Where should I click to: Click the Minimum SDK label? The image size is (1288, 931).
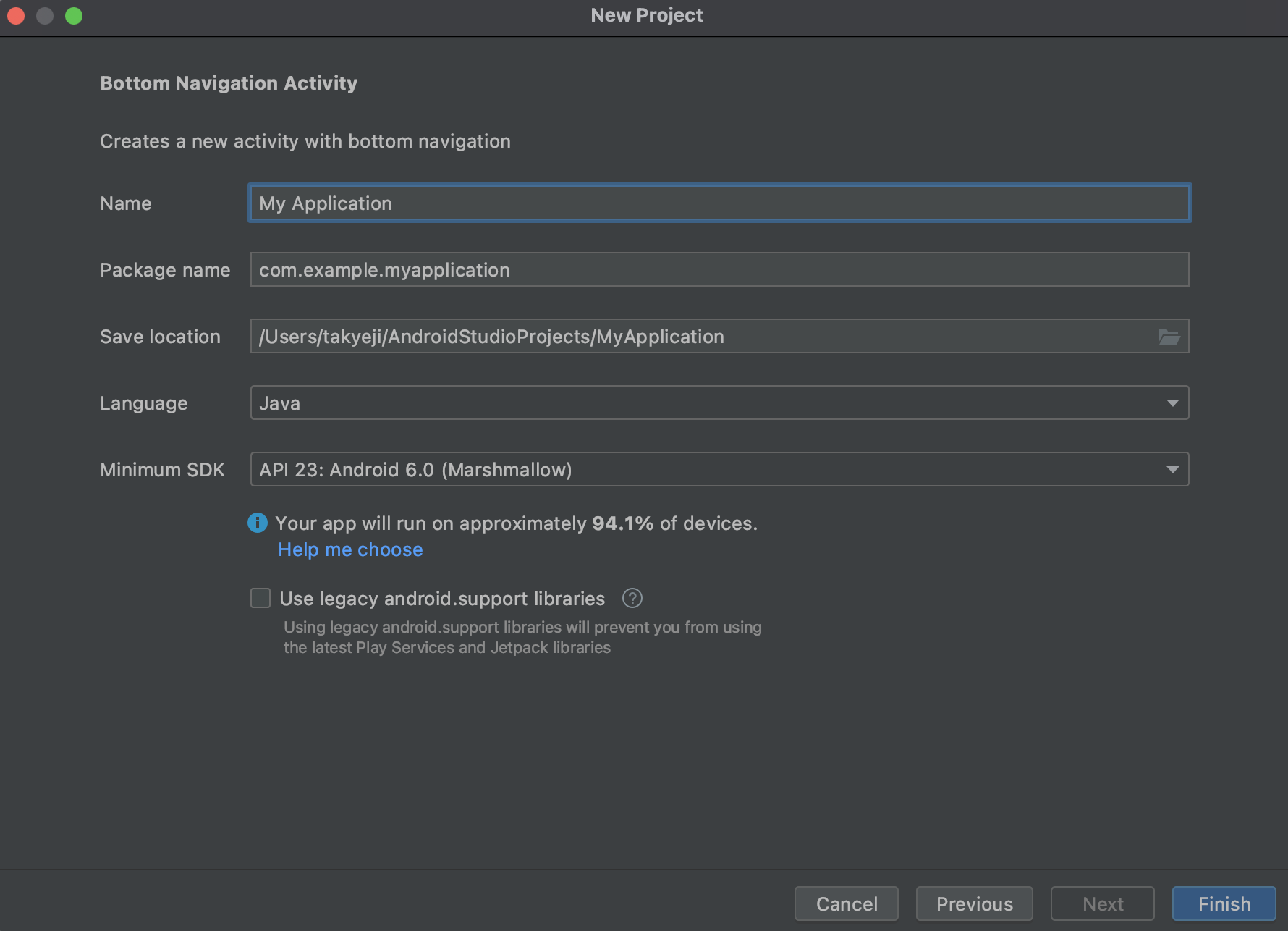[163, 470]
